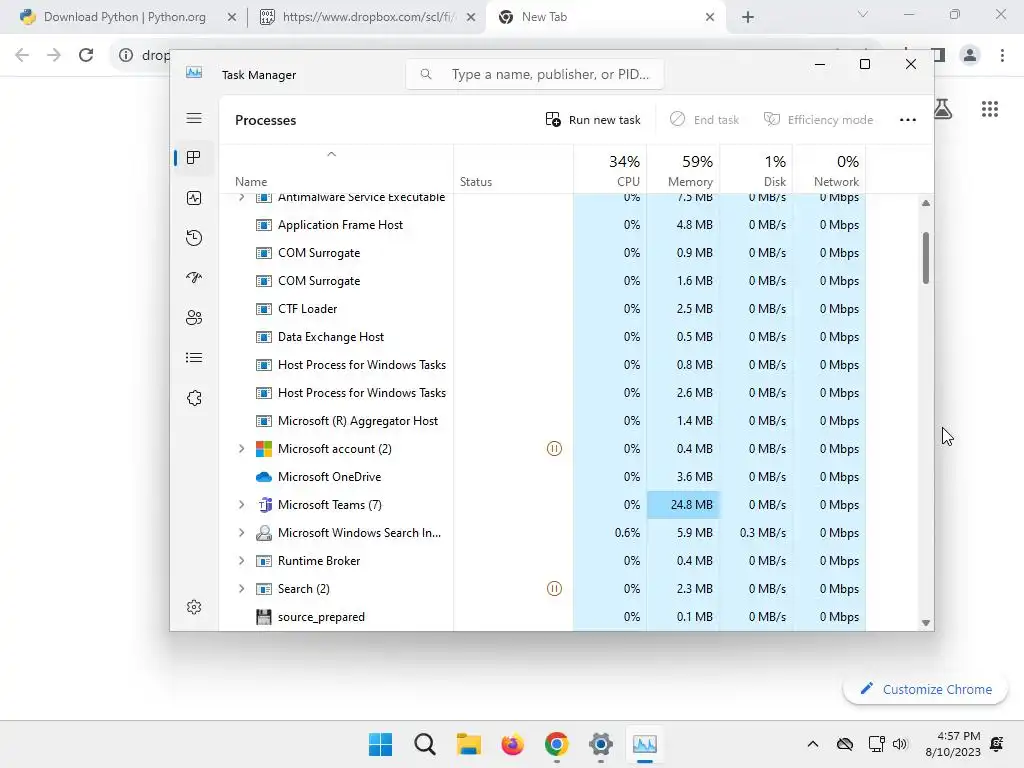Click the Microsoft Teams process icon
Image resolution: width=1024 pixels, height=768 pixels.
(264, 505)
